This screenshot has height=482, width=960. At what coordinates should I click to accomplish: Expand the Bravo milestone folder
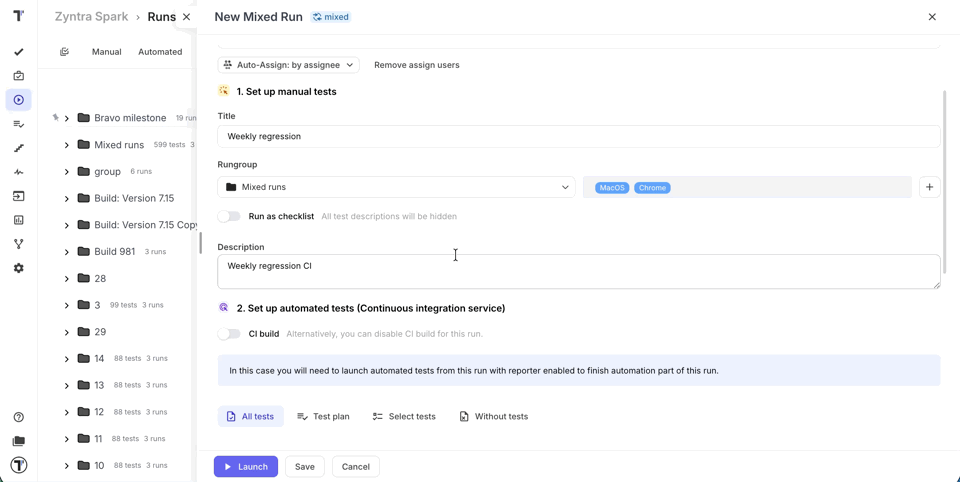pyautogui.click(x=67, y=118)
